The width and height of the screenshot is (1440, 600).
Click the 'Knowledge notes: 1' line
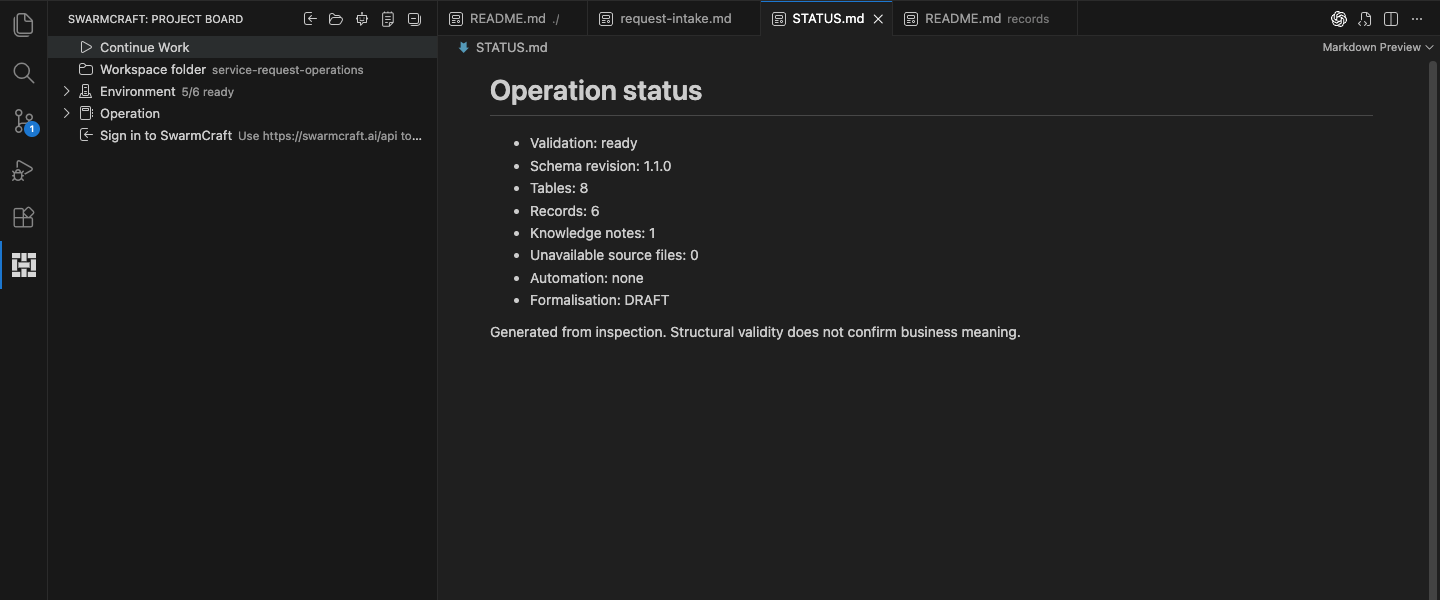pos(593,233)
